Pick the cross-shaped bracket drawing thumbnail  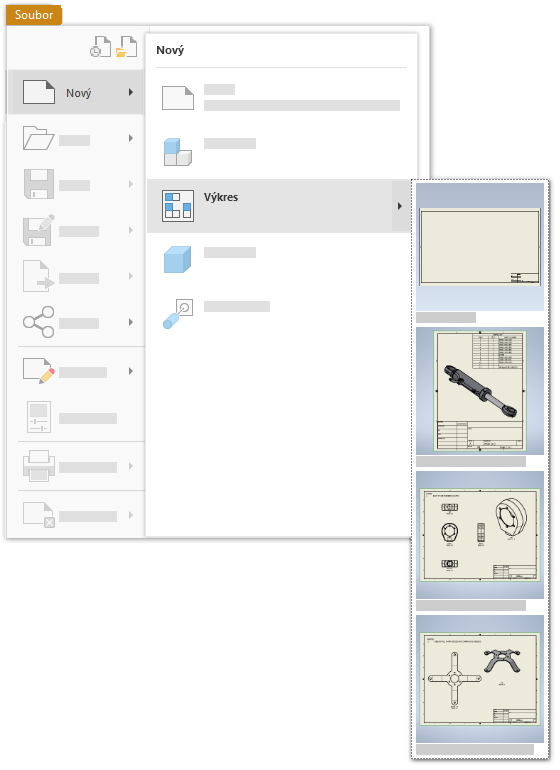pyautogui.click(x=480, y=679)
